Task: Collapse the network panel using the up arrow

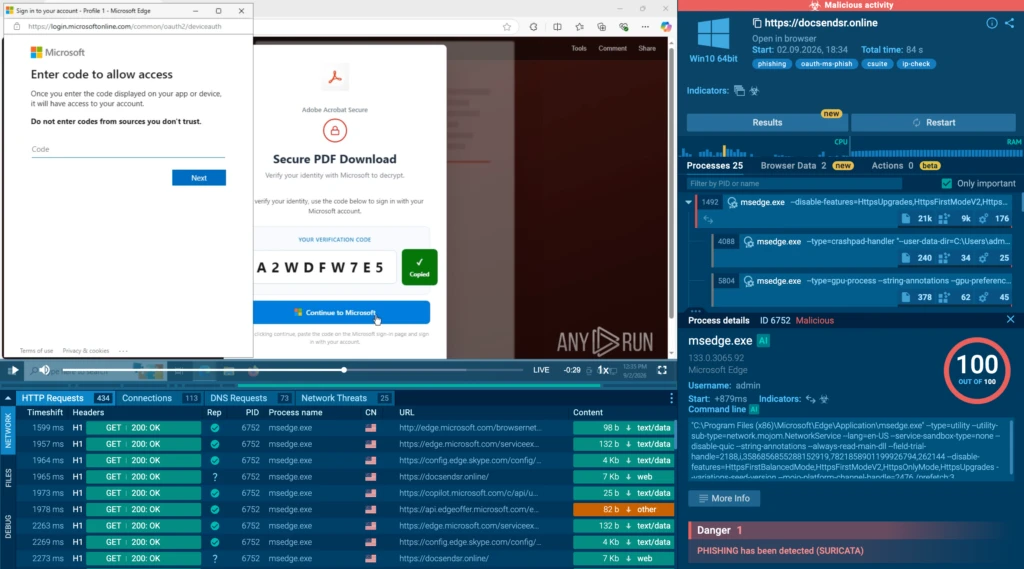Action: [8, 398]
